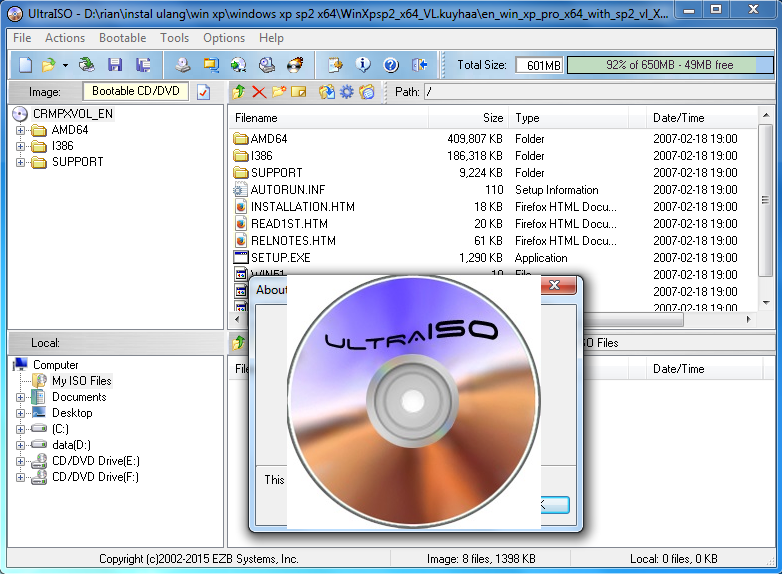782x574 pixels.
Task: Expand the Documents node in Local tree
Action: (20, 397)
